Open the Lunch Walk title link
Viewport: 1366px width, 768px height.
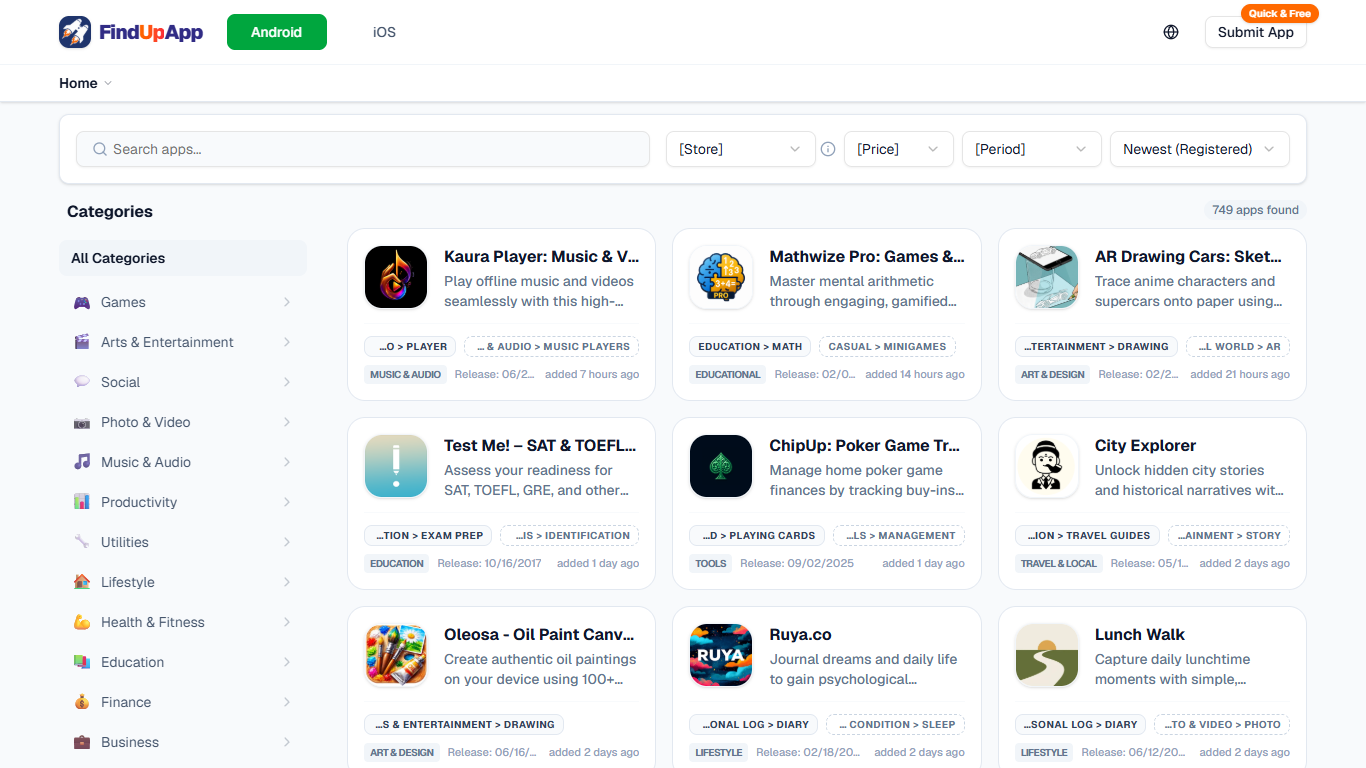coord(1140,634)
